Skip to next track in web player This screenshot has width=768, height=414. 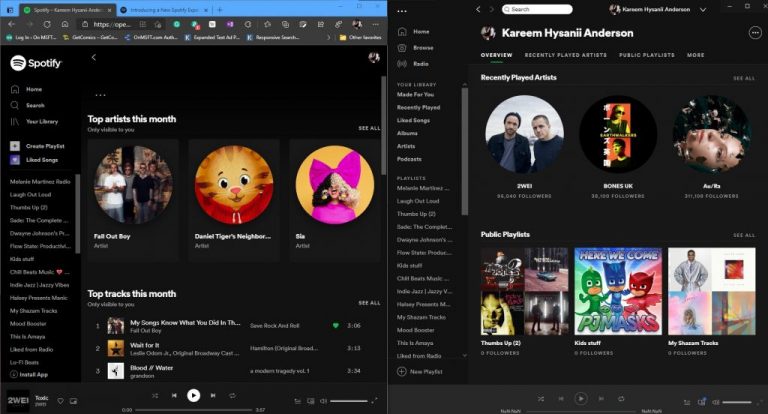pos(213,395)
